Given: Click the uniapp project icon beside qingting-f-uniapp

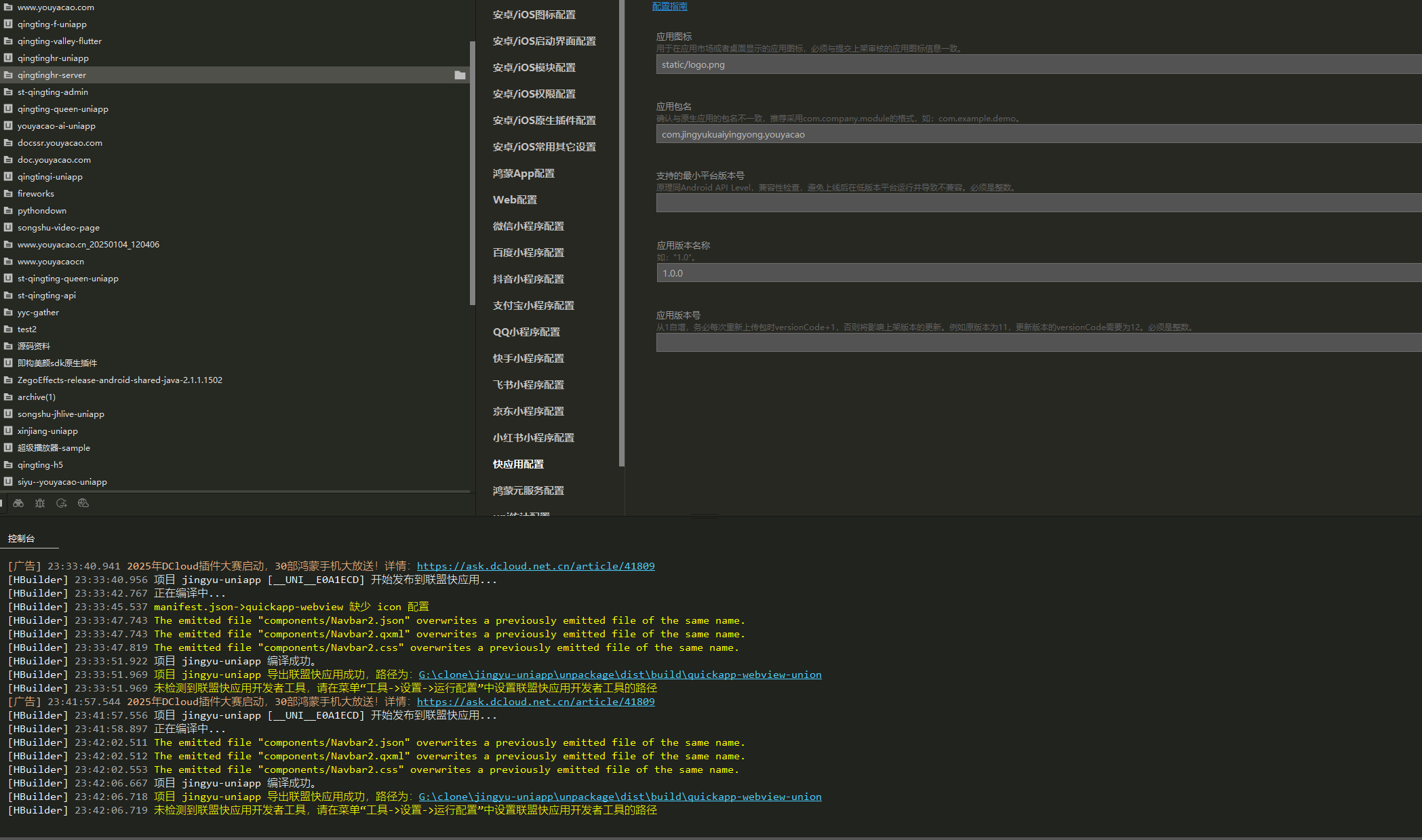Looking at the screenshot, I should (7, 24).
